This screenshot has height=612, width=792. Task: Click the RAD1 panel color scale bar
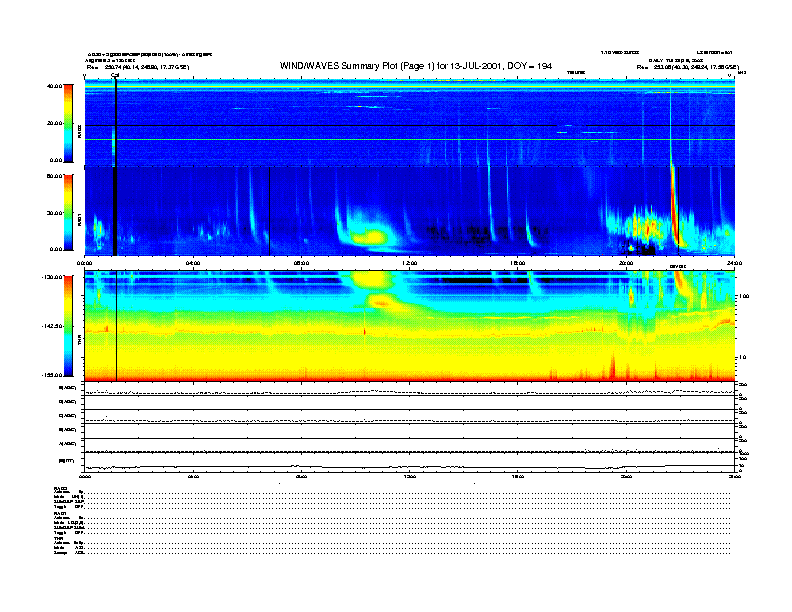[68, 212]
